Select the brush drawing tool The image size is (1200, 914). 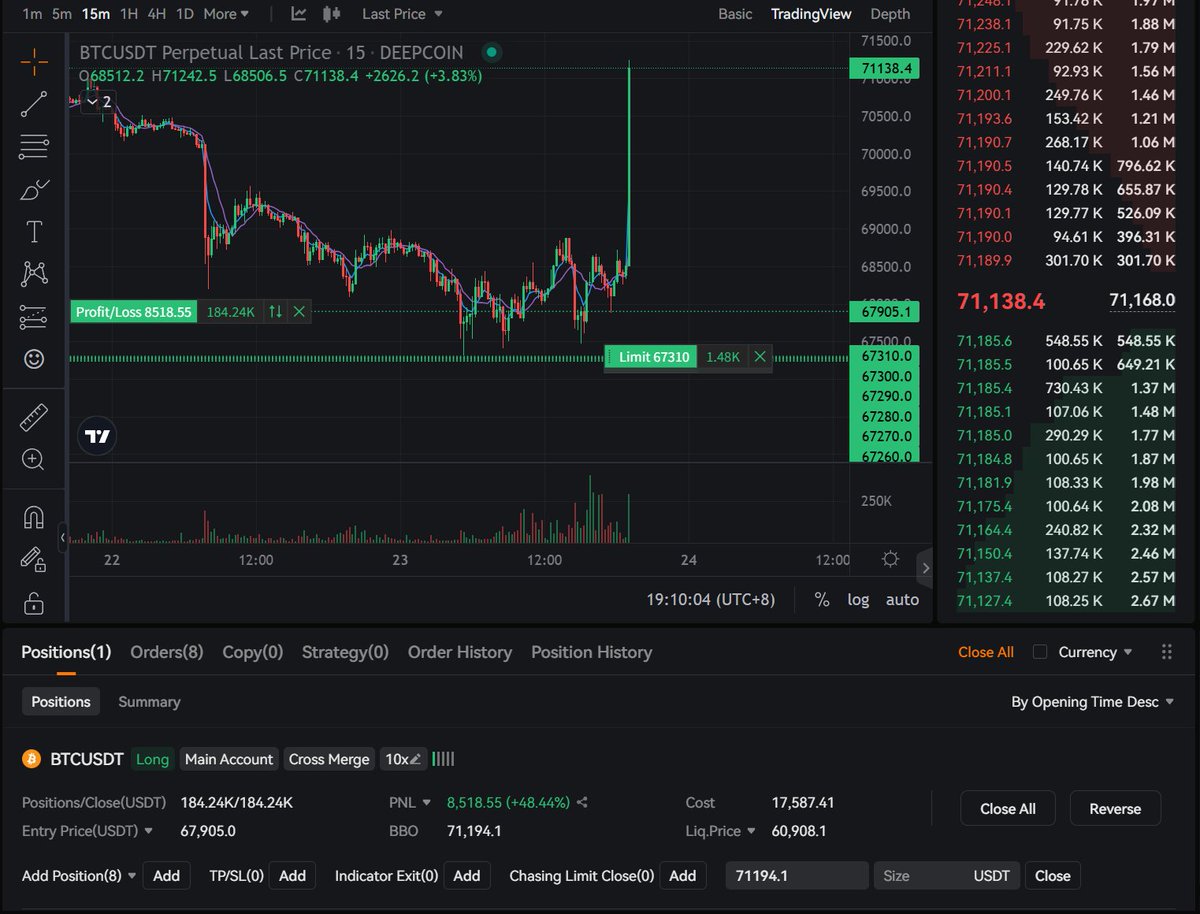(34, 189)
